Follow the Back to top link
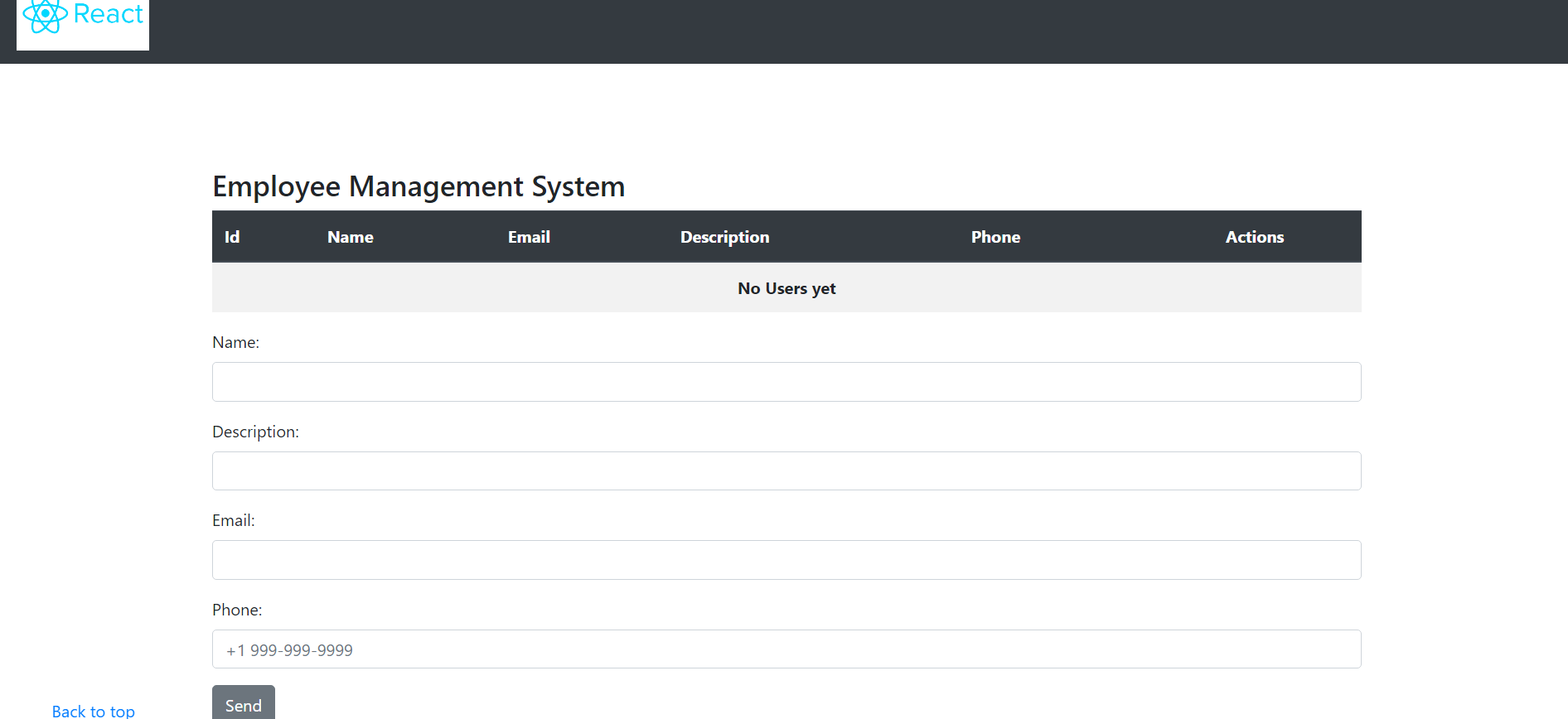1568x719 pixels. click(93, 711)
